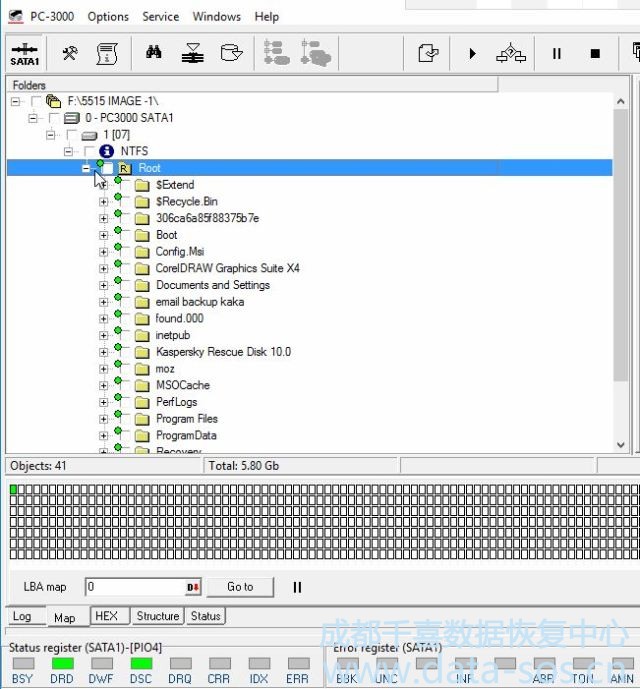
Task: Expand the Documents and Settings folder
Action: pos(103,285)
